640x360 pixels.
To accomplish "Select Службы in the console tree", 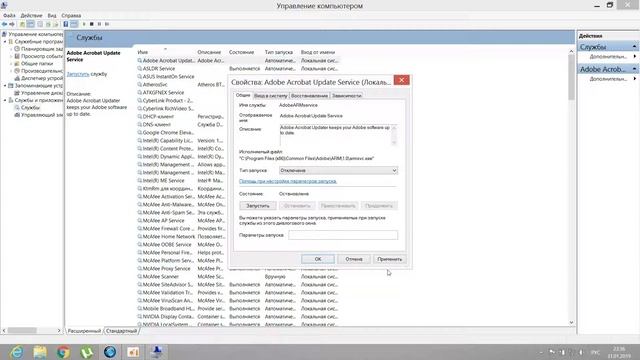I will 30,108.
